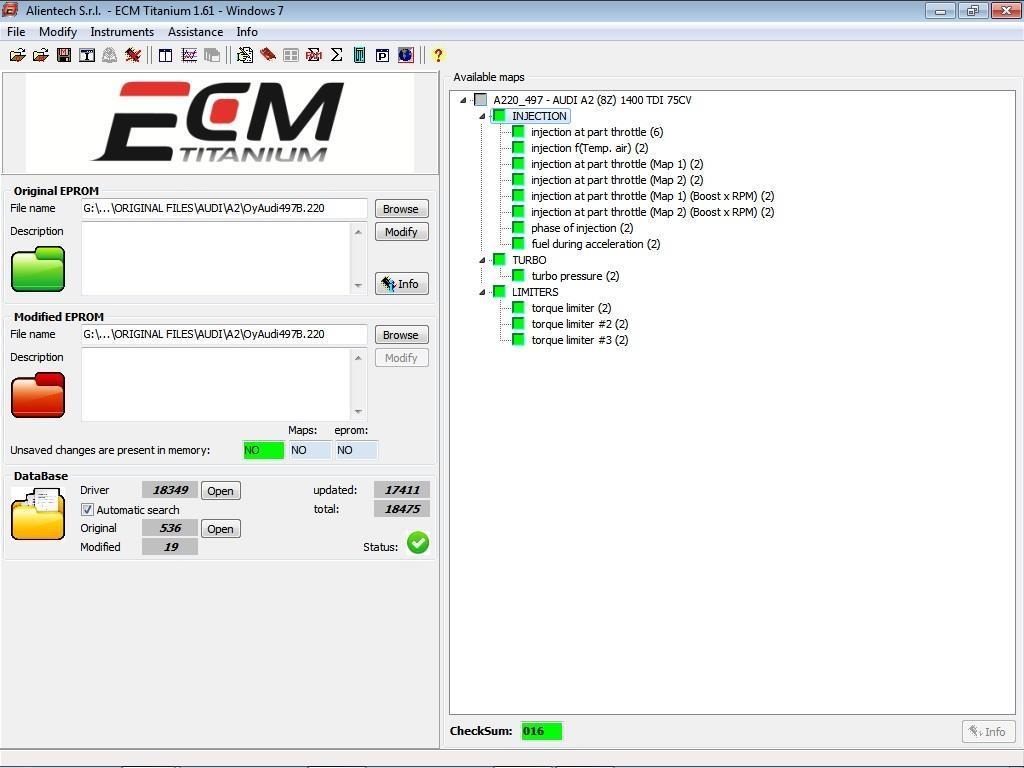Click the documents compare toolbar icon
Screen dimensions: 1024x768
tap(245, 56)
